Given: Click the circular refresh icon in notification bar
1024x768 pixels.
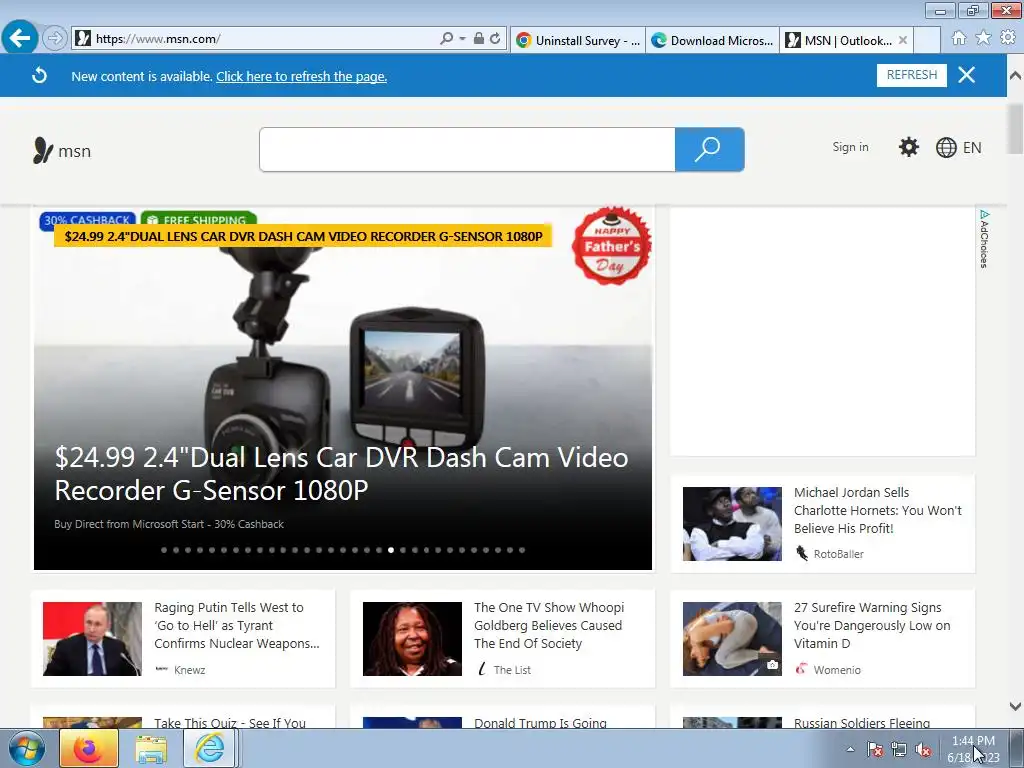Looking at the screenshot, I should coord(39,76).
